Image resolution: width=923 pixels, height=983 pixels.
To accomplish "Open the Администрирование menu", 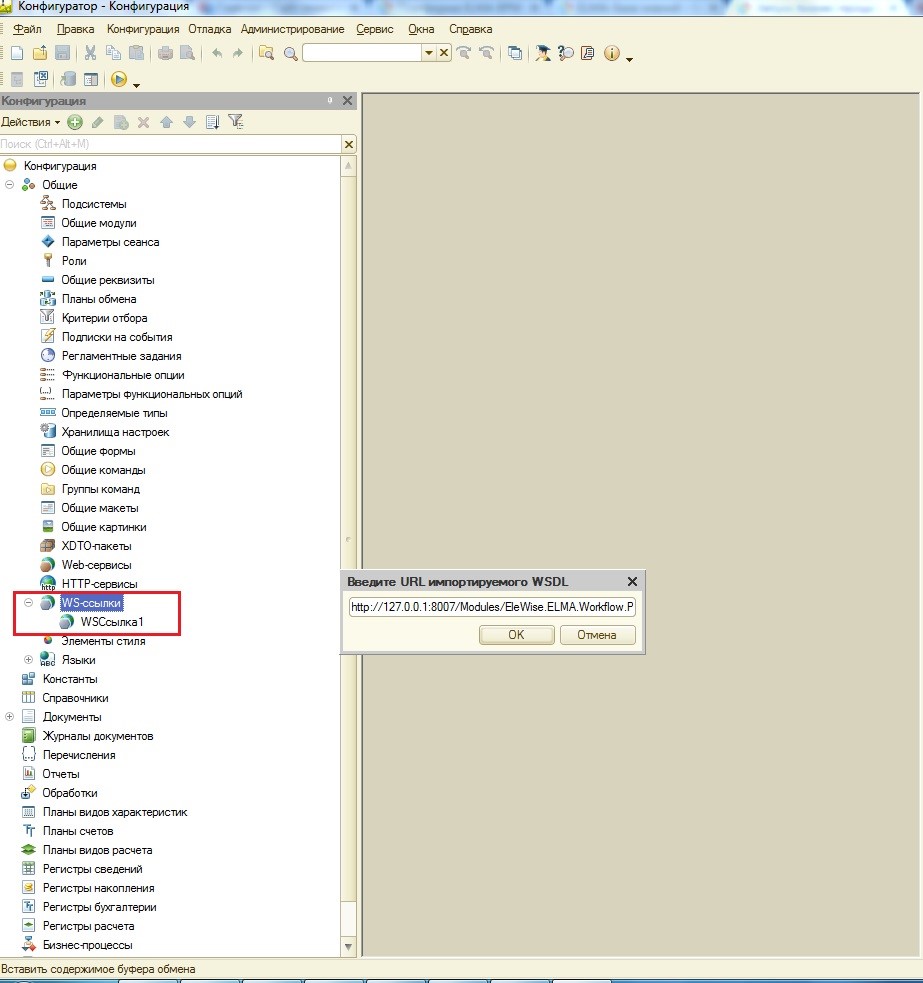I will pyautogui.click(x=292, y=29).
